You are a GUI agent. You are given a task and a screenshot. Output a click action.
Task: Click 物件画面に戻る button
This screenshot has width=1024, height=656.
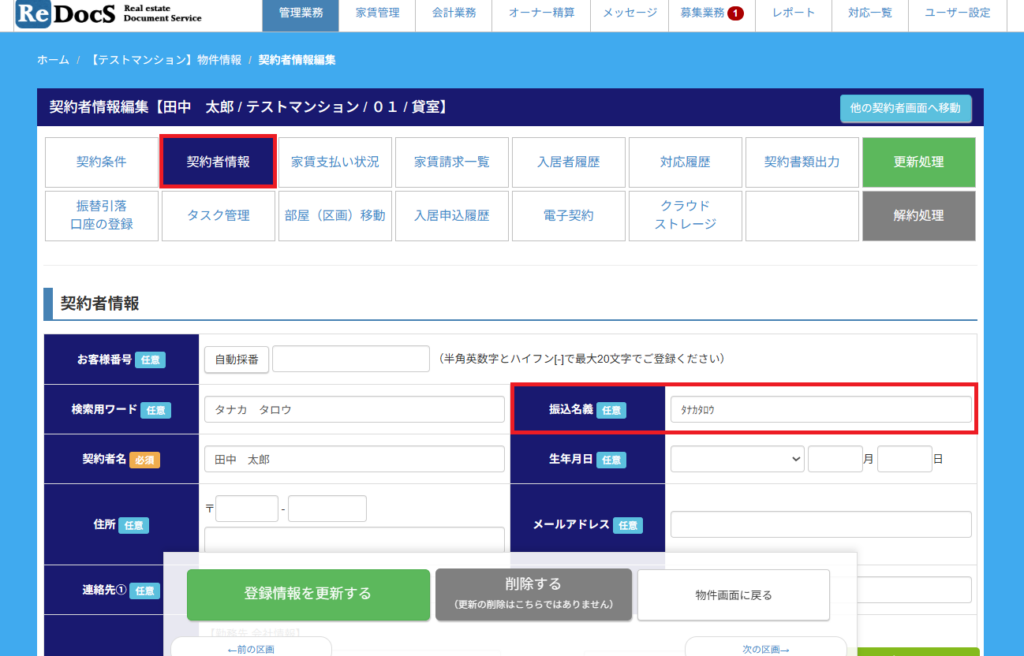(x=733, y=595)
